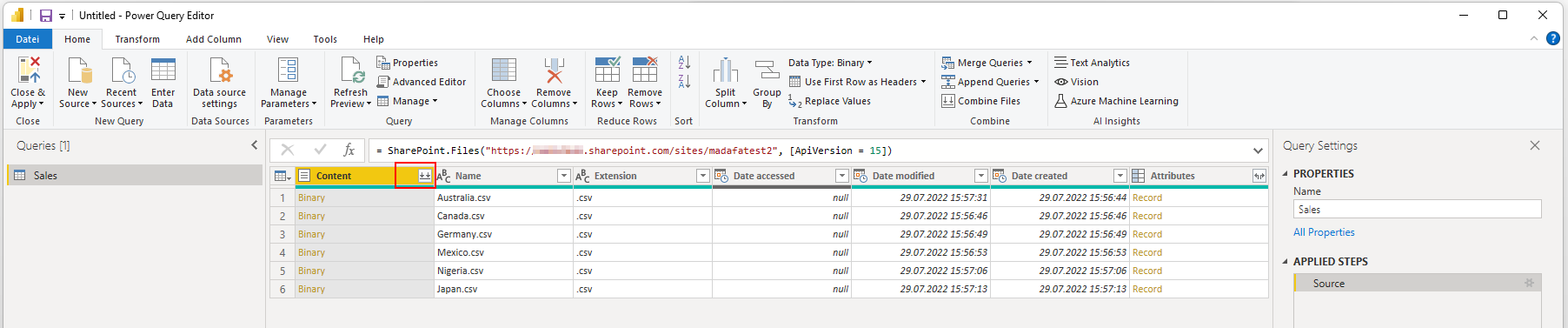Open the Manage query dropdown

[x=407, y=101]
